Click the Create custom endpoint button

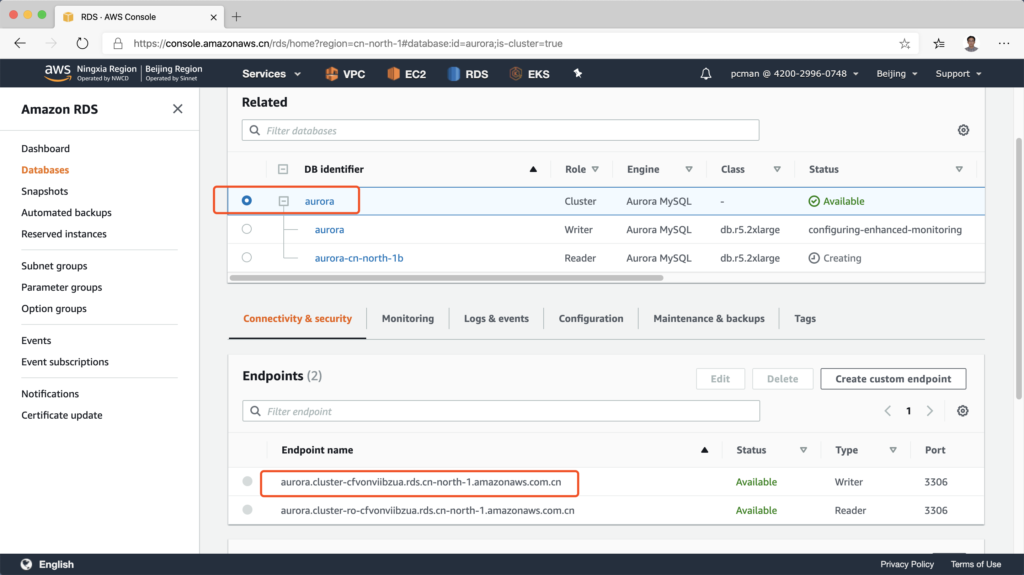[893, 379]
